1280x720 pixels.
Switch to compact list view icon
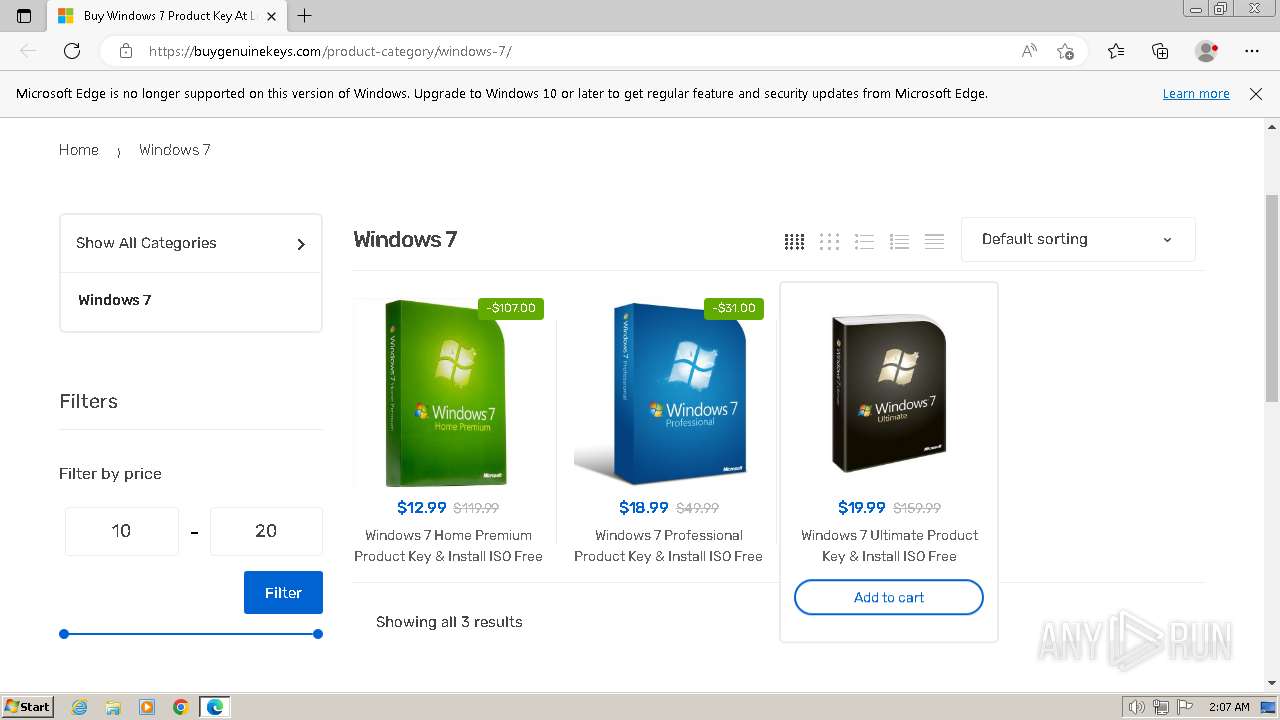point(899,241)
